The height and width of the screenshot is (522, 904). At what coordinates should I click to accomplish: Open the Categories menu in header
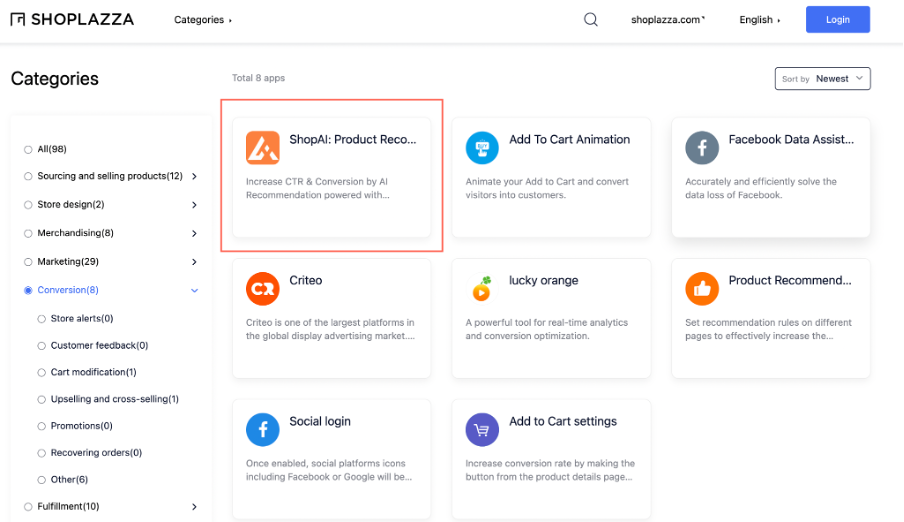pos(202,20)
